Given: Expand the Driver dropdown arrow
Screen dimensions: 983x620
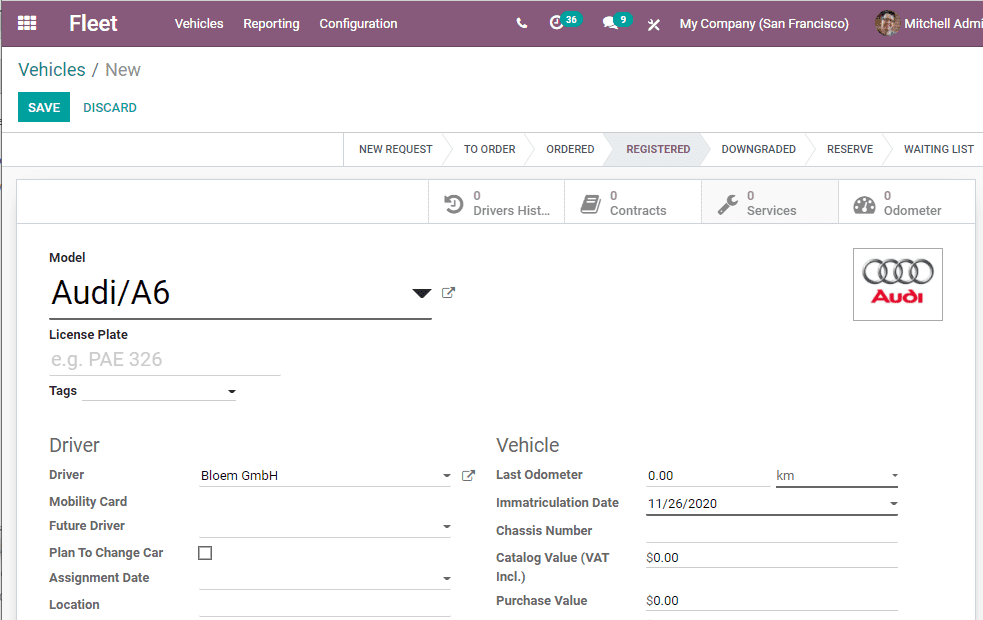Looking at the screenshot, I should 446,476.
